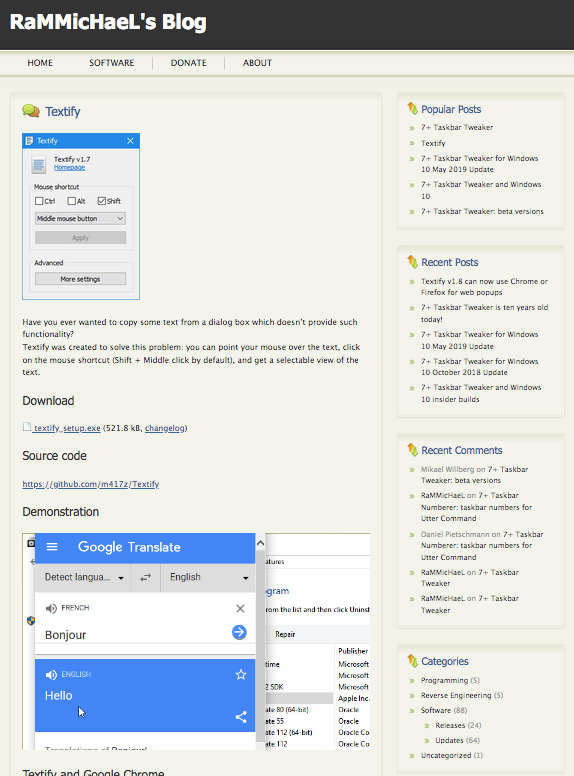Click the speech bubble icon beside Textify title
The image size is (574, 776).
coord(31,111)
